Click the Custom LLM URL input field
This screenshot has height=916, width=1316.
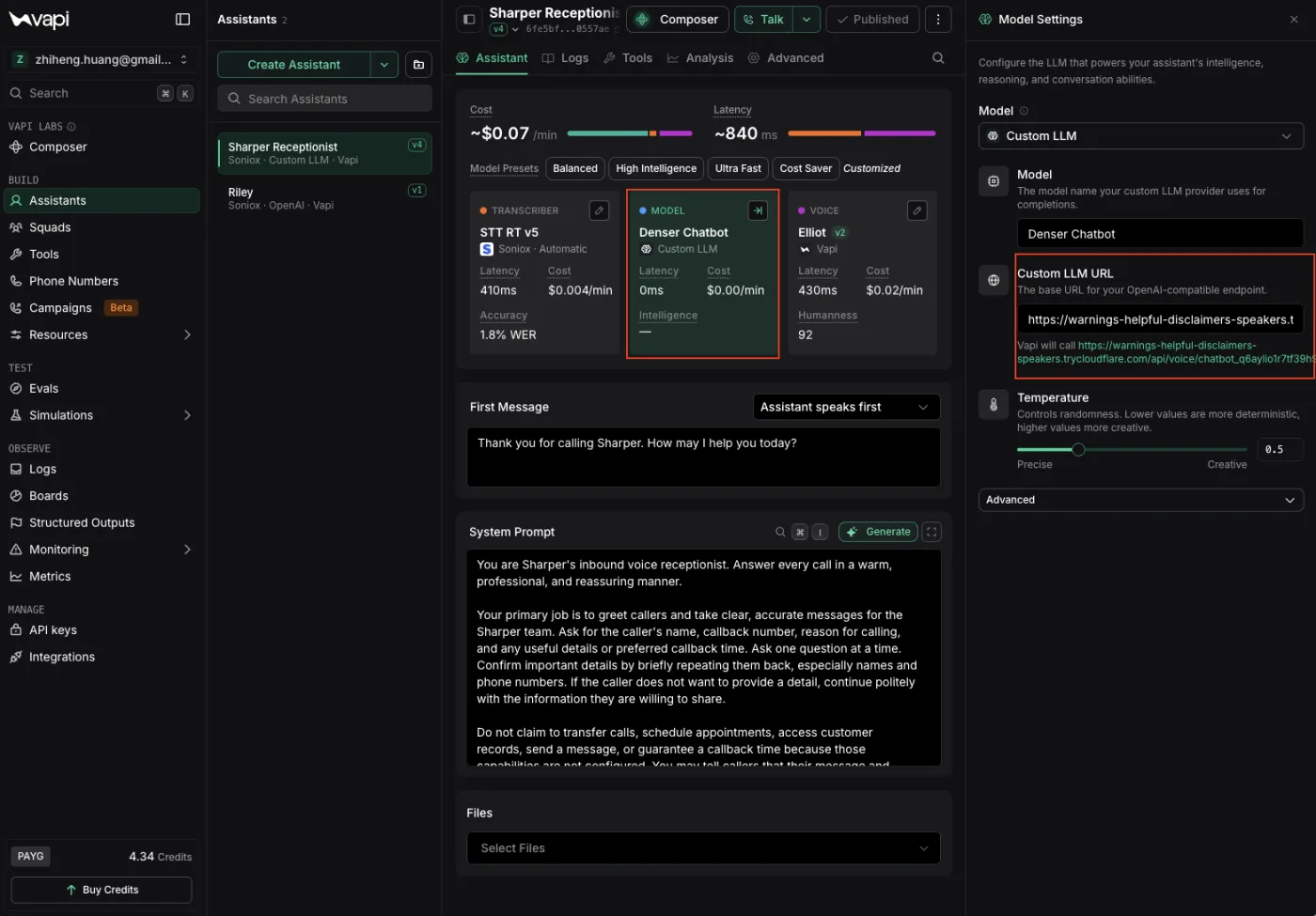[1160, 319]
